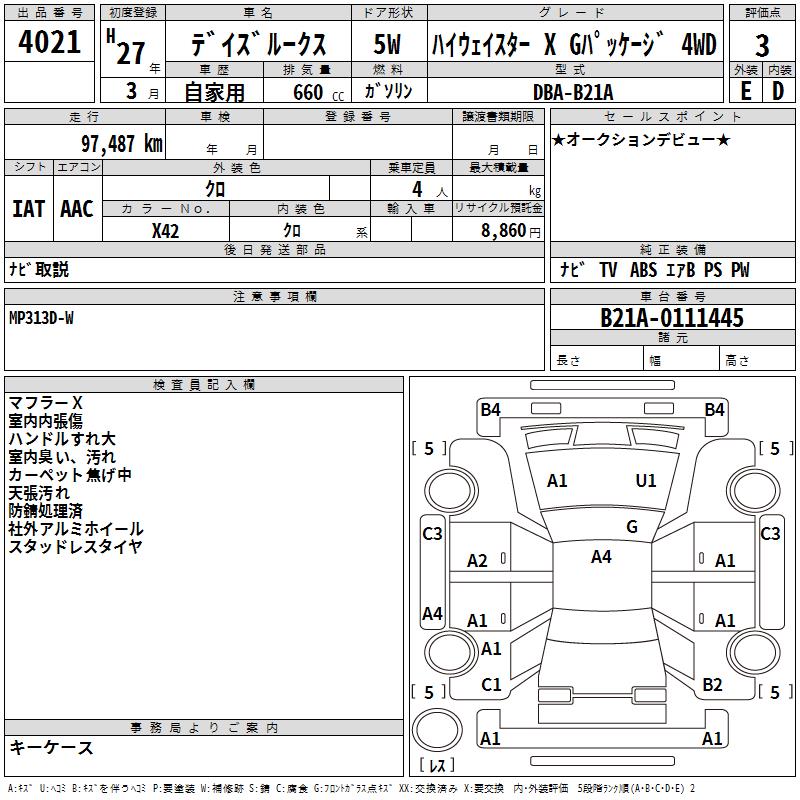The width and height of the screenshot is (800, 800).
Task: Select the キーケース notice text
Action: [51, 748]
